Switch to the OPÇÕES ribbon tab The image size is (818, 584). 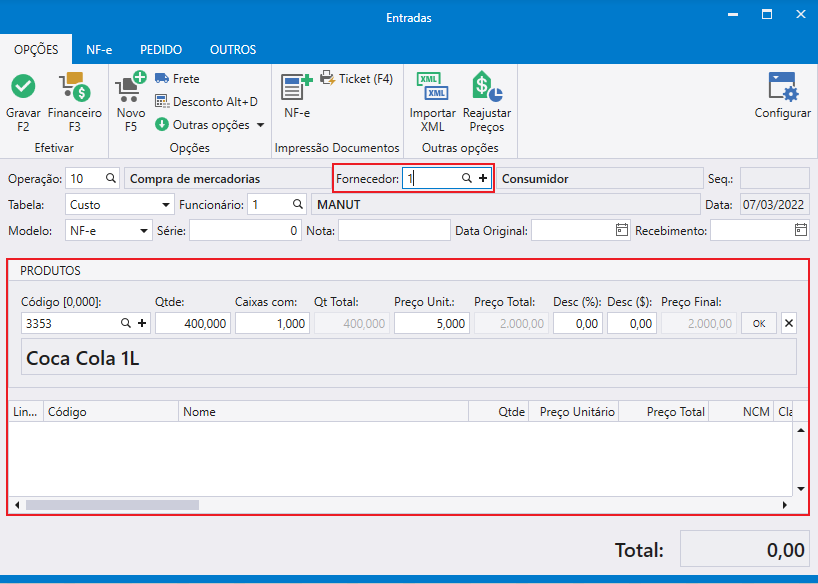pos(36,50)
